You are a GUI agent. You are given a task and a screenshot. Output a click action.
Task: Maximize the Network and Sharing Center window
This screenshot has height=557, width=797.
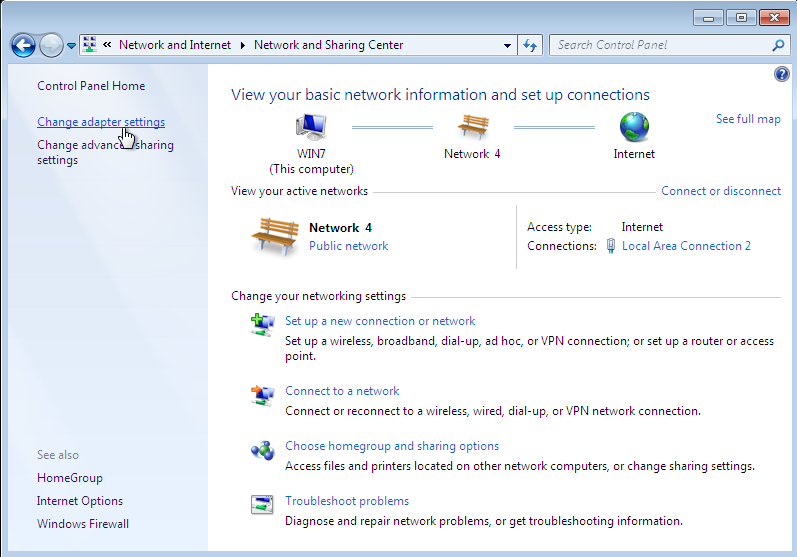click(x=741, y=18)
